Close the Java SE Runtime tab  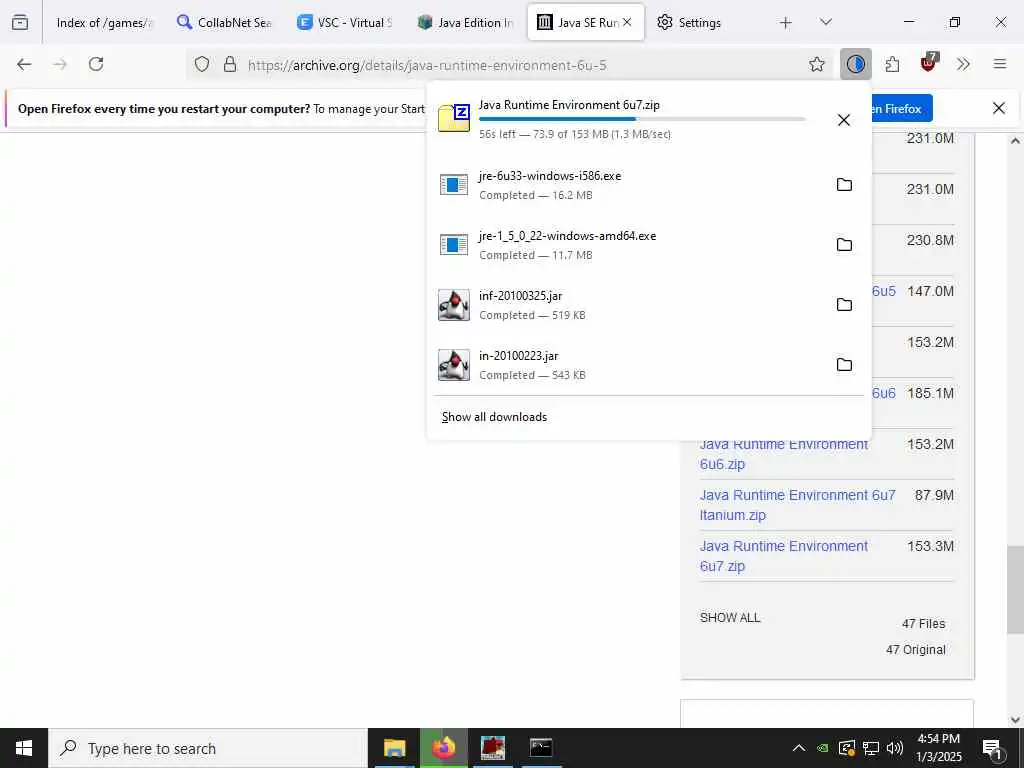coord(627,22)
